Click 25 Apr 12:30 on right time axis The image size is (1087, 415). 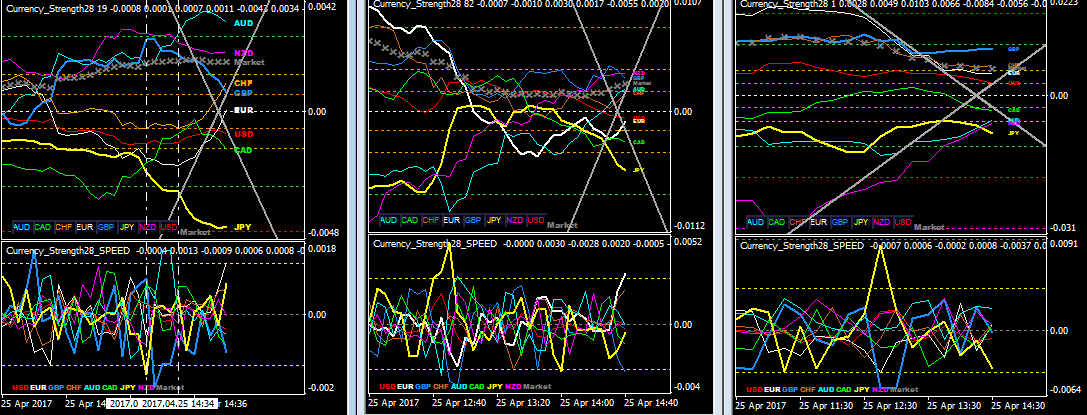(889, 405)
